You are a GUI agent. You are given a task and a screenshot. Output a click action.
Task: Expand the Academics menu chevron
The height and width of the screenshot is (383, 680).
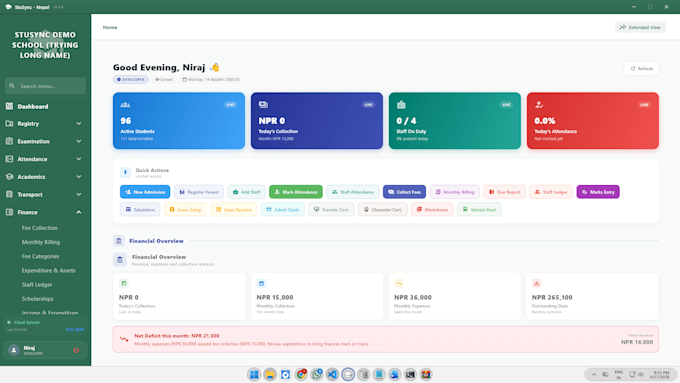click(x=78, y=177)
